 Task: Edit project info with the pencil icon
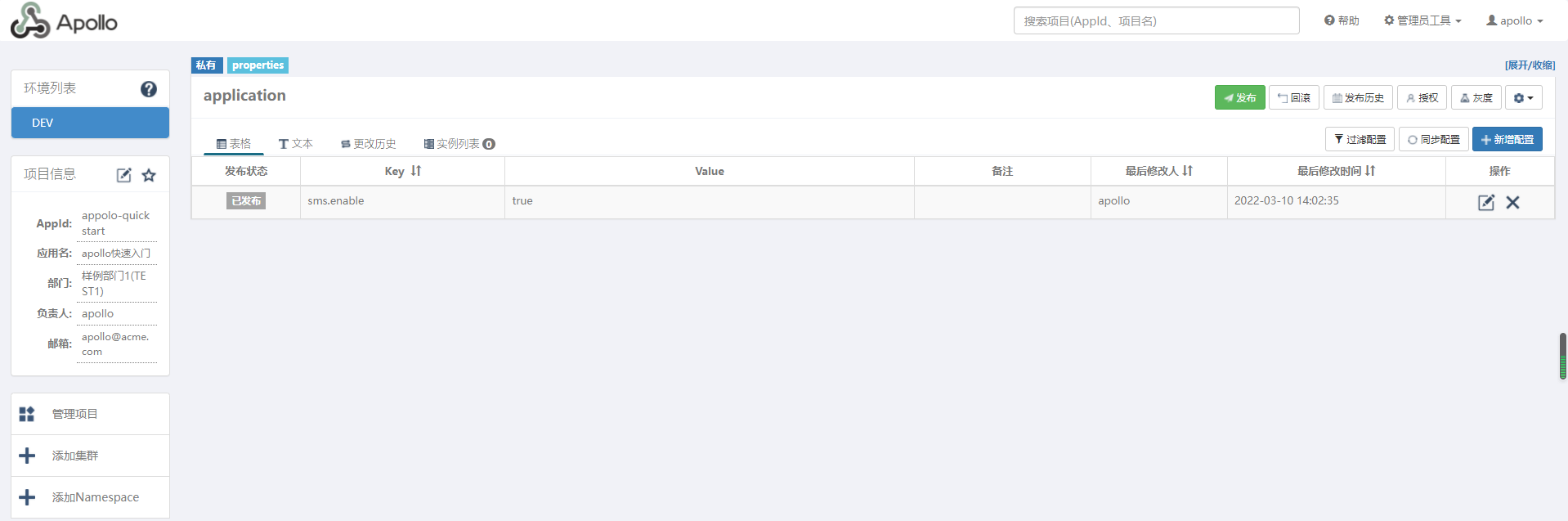click(x=123, y=175)
